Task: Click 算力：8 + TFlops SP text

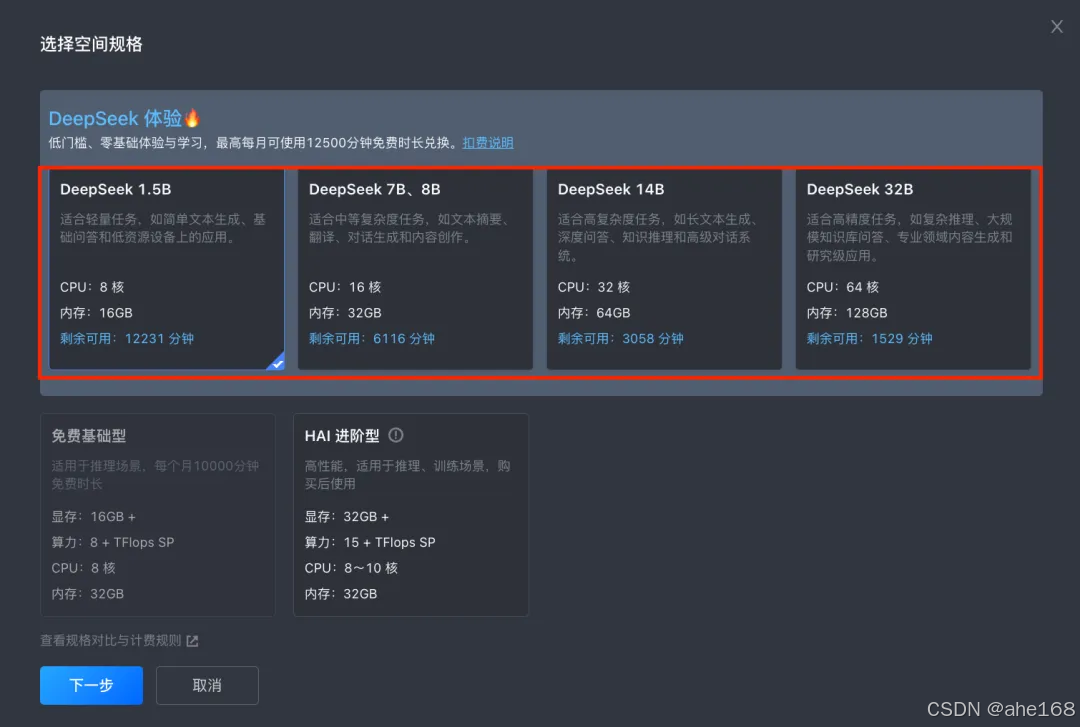Action: [x=112, y=542]
